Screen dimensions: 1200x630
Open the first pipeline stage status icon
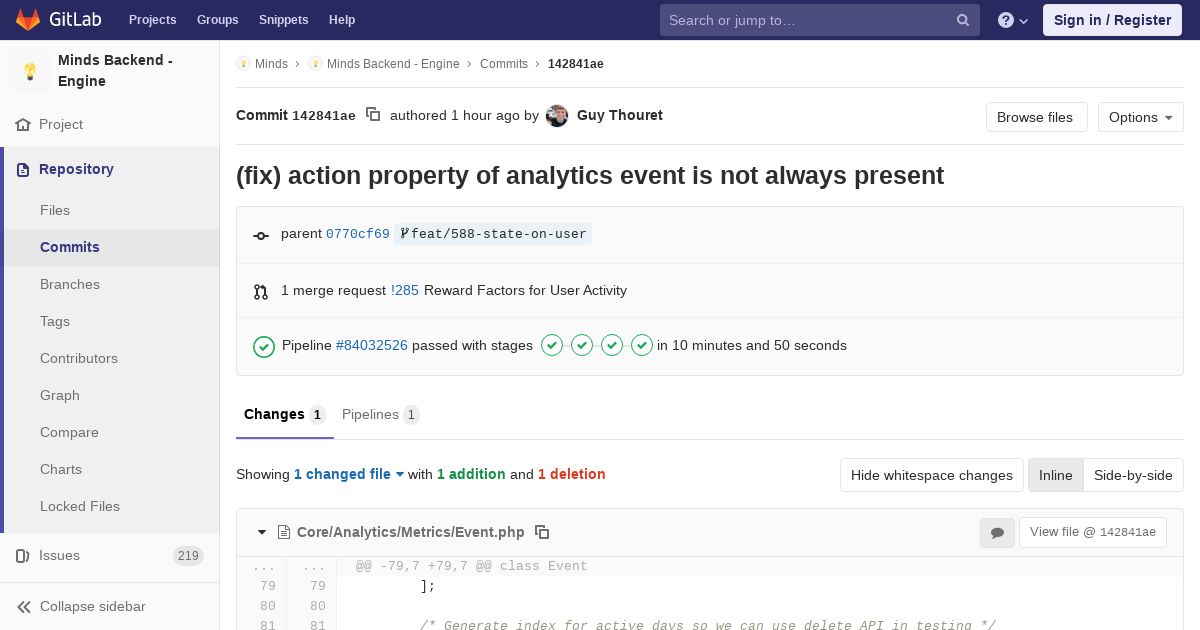[552, 346]
